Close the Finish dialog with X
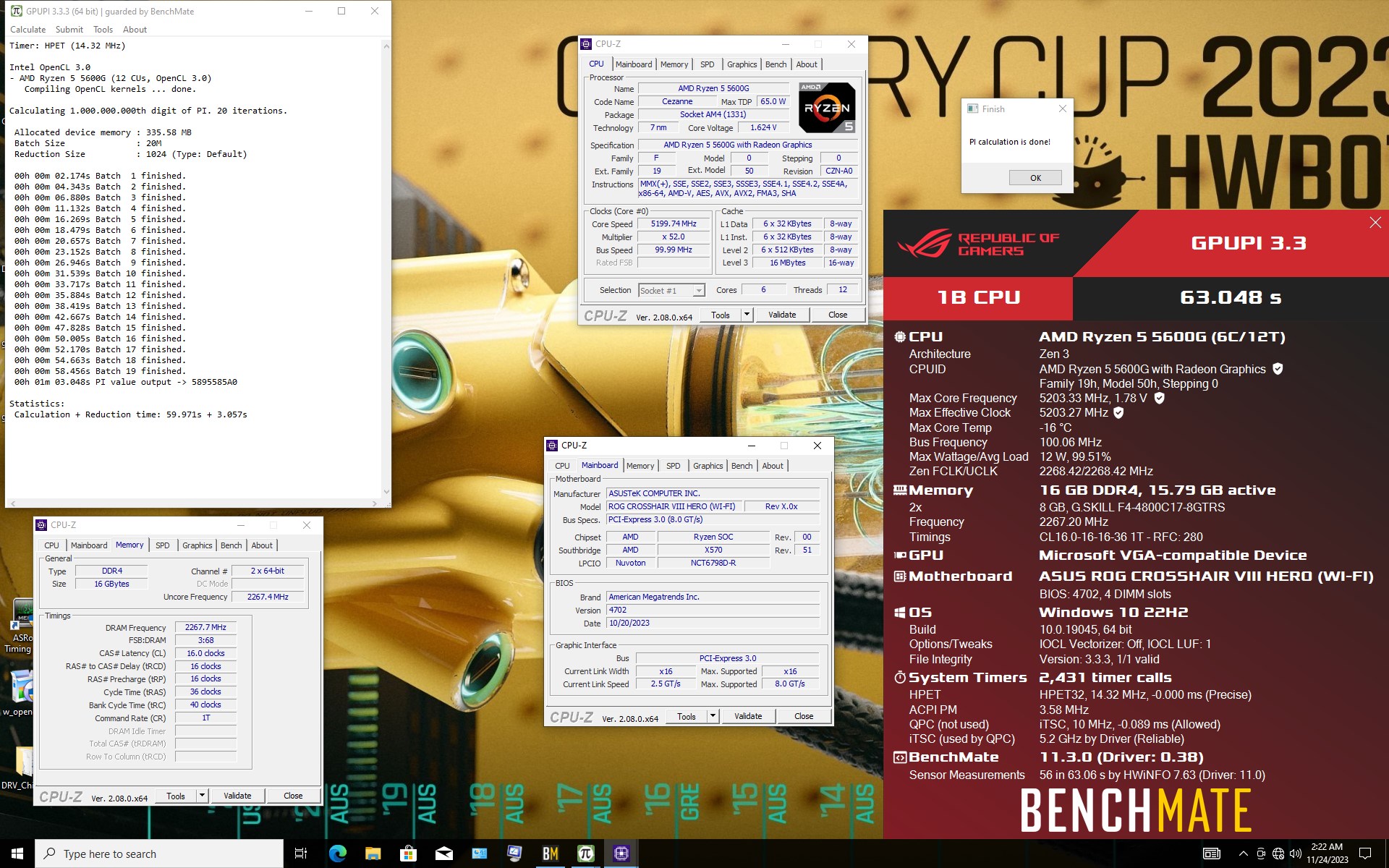The image size is (1389, 868). pyautogui.click(x=1062, y=109)
